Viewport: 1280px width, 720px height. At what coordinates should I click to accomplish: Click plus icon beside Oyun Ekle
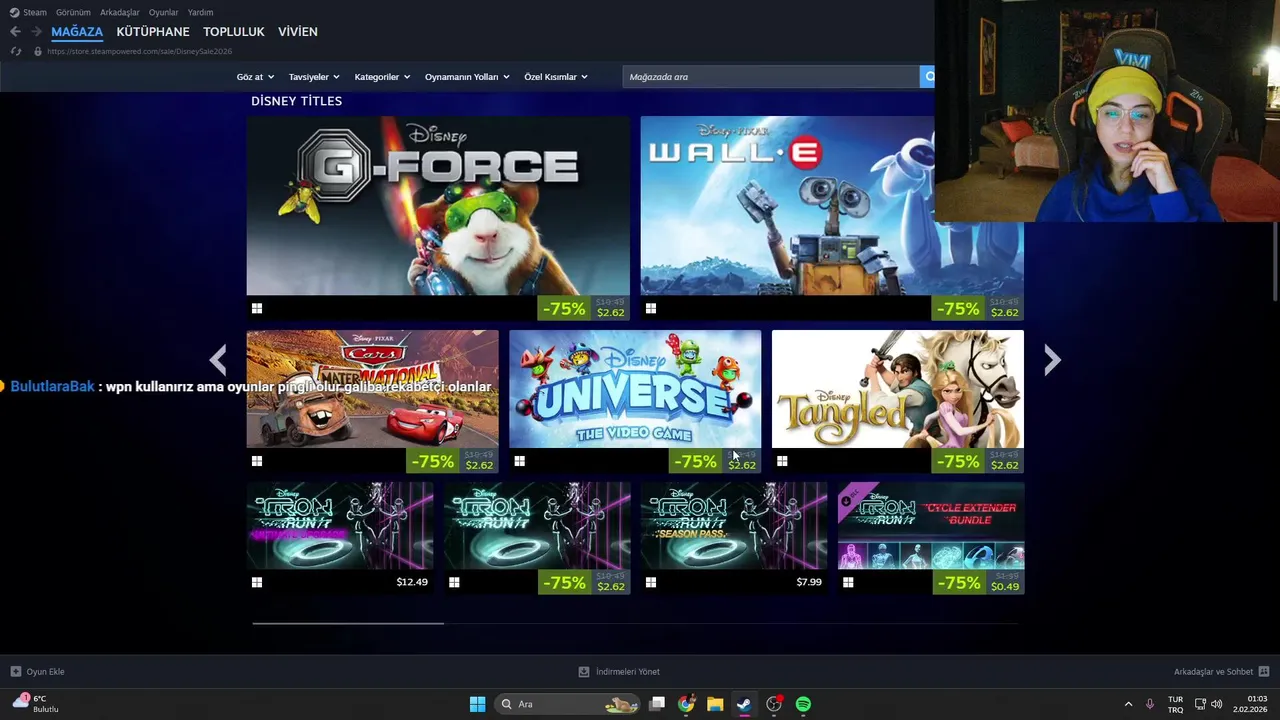pyautogui.click(x=15, y=672)
